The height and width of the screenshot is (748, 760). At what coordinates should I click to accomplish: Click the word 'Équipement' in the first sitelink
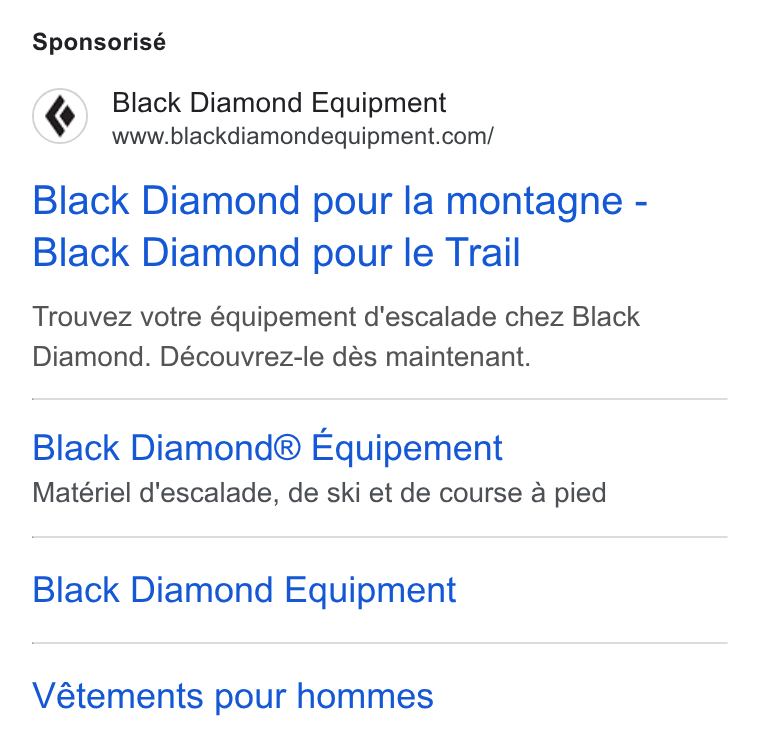(x=407, y=447)
